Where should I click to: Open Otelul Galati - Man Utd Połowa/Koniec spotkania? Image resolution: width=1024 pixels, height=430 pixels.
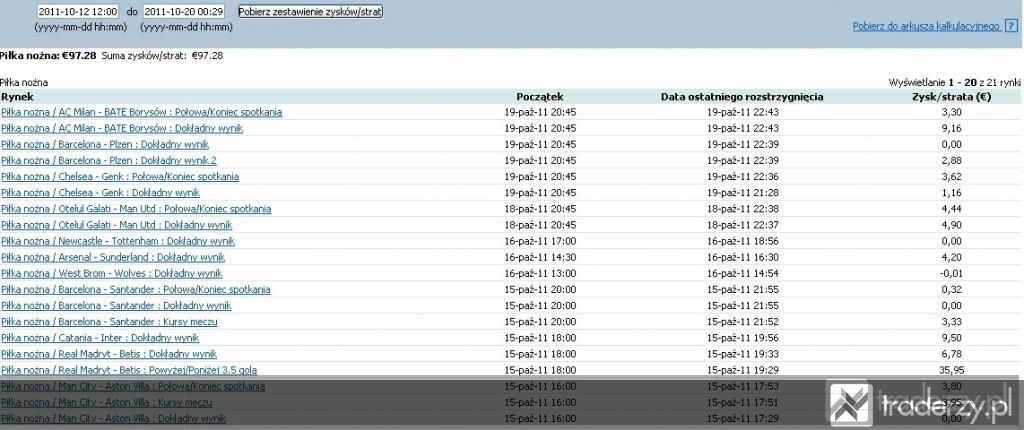click(x=136, y=209)
